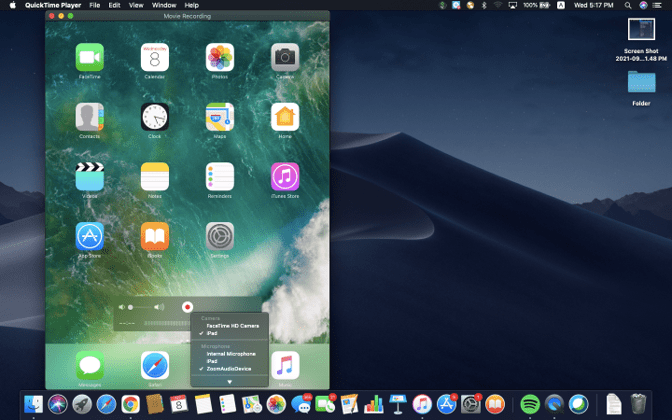The height and width of the screenshot is (420, 672).
Task: Expand more options with the popup's down arrow
Action: (x=229, y=381)
